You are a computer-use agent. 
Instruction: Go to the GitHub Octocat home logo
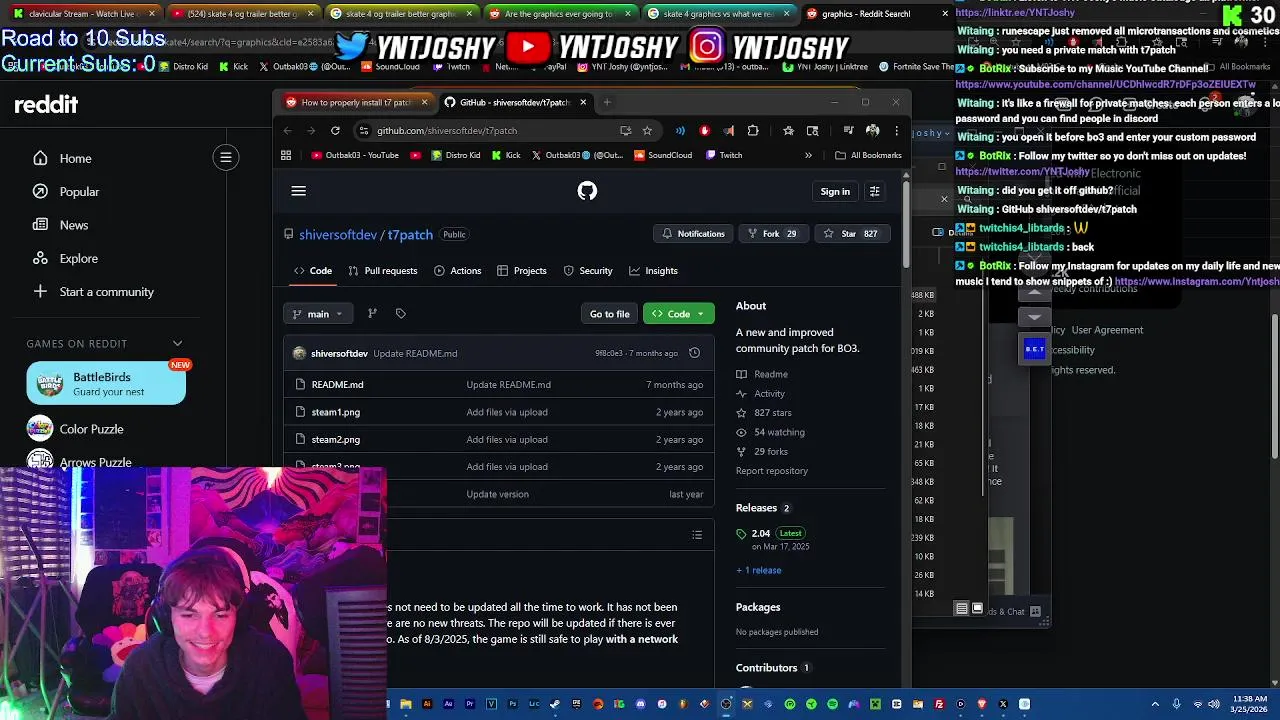point(587,191)
